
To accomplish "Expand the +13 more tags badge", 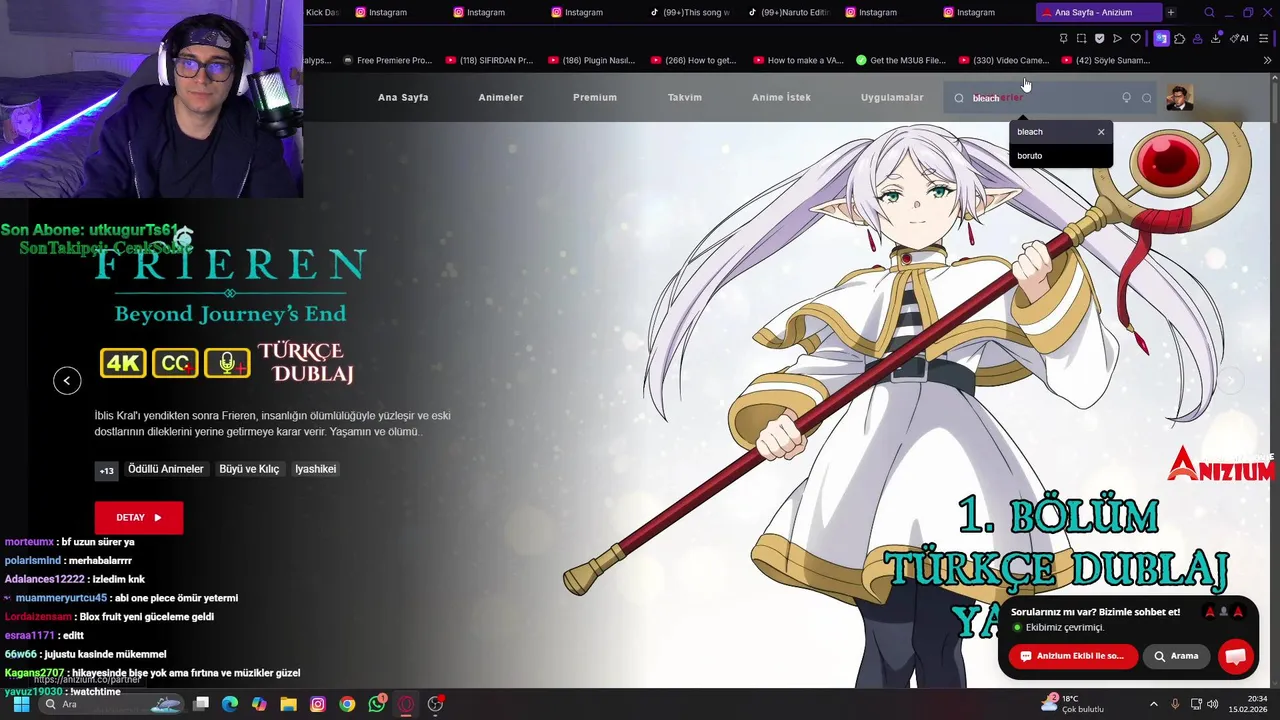I will tap(106, 470).
